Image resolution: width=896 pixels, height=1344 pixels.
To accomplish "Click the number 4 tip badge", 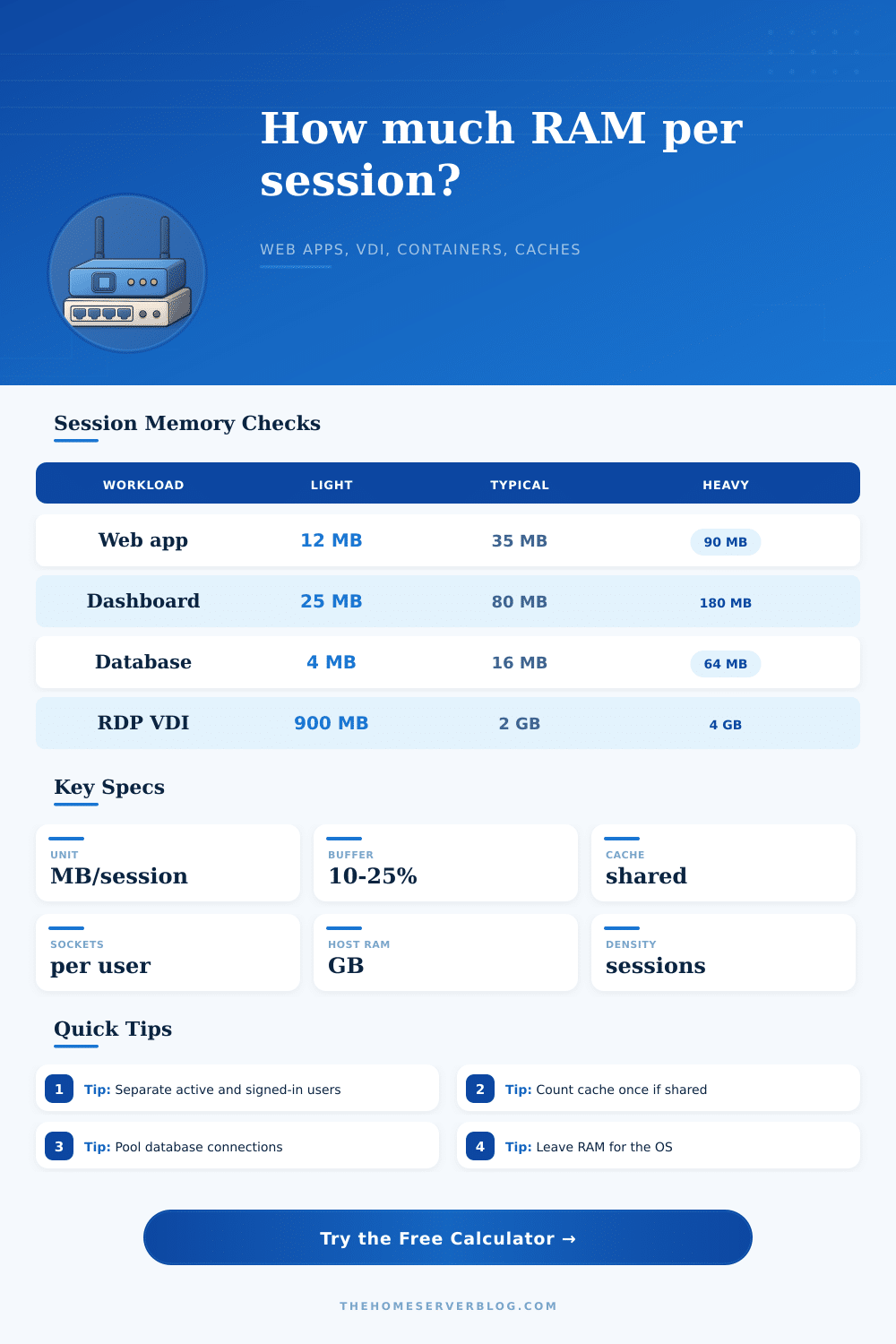I will click(480, 1146).
